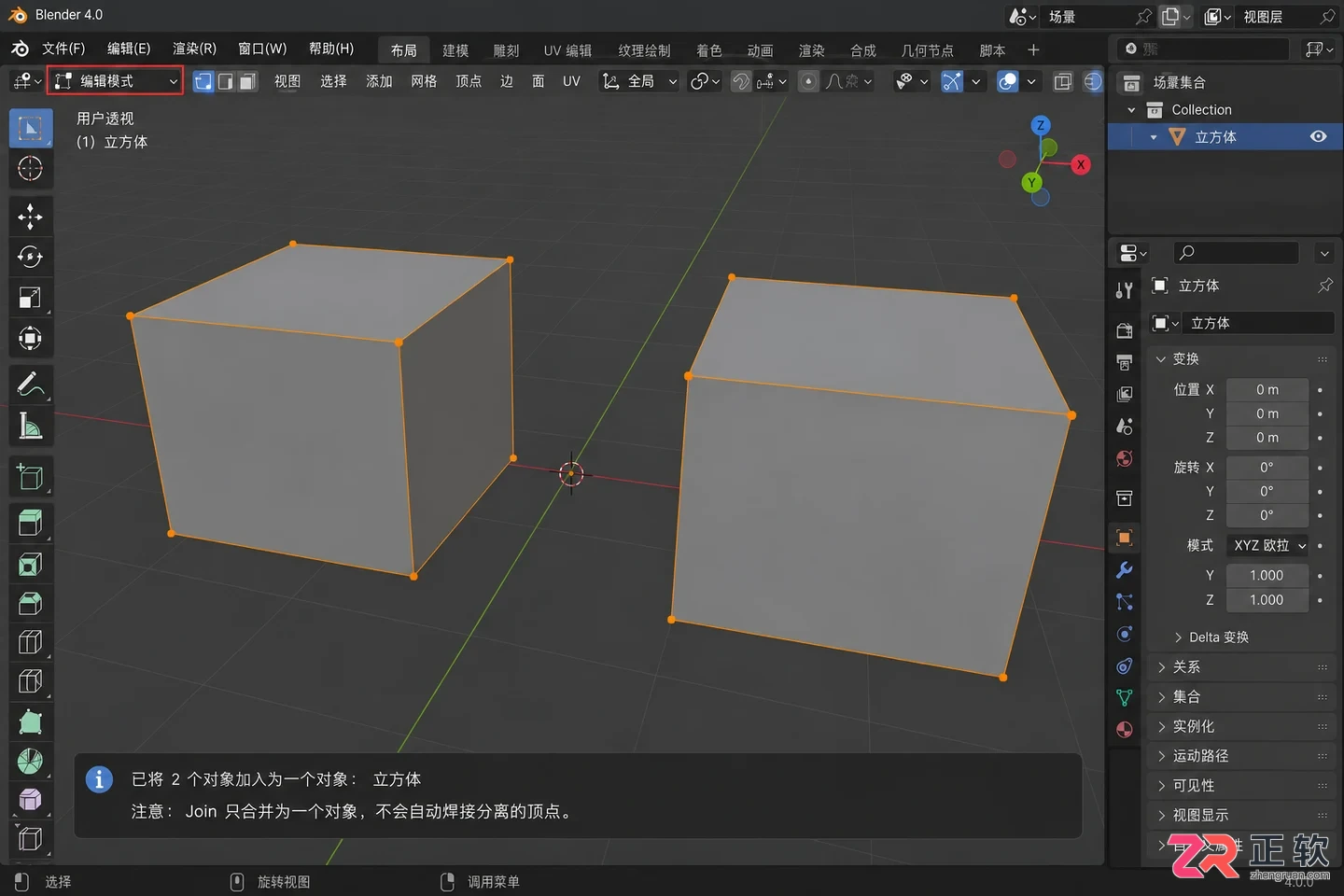Select the Poly Build tool

click(31, 721)
